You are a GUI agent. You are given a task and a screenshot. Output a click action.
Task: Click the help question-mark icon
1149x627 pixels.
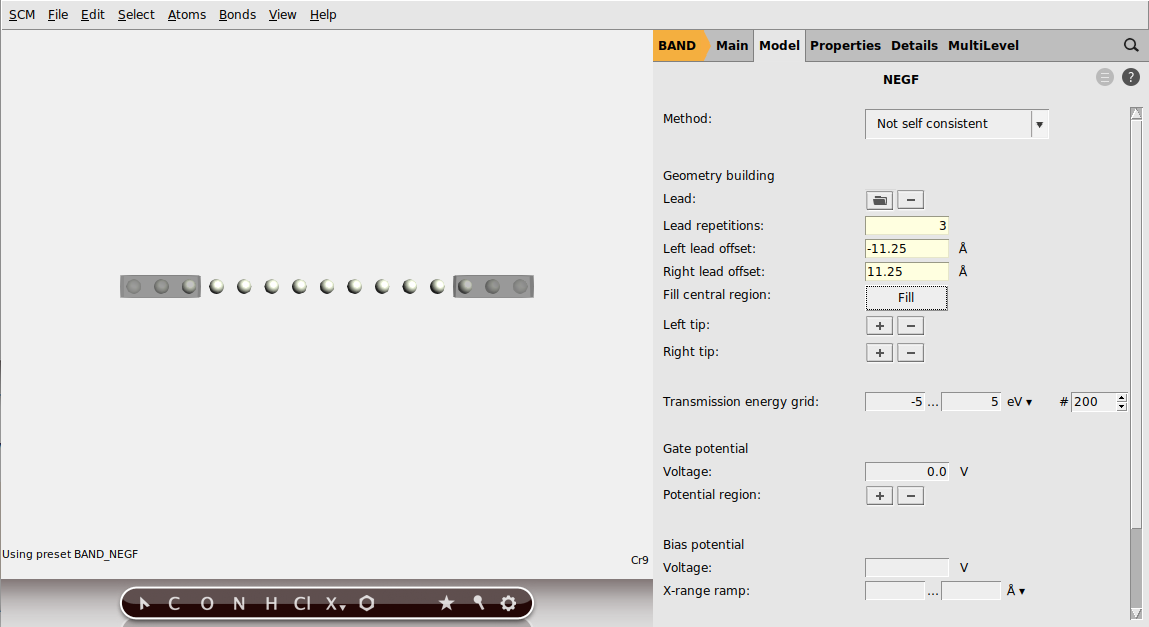pyautogui.click(x=1130, y=77)
